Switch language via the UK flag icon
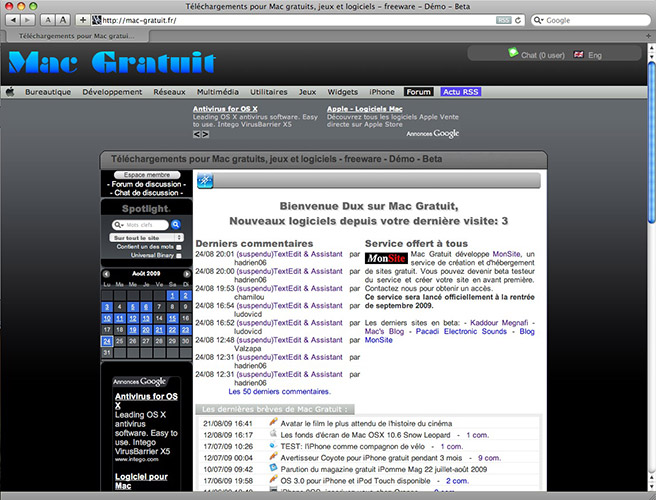This screenshot has height=500, width=656. (x=579, y=54)
